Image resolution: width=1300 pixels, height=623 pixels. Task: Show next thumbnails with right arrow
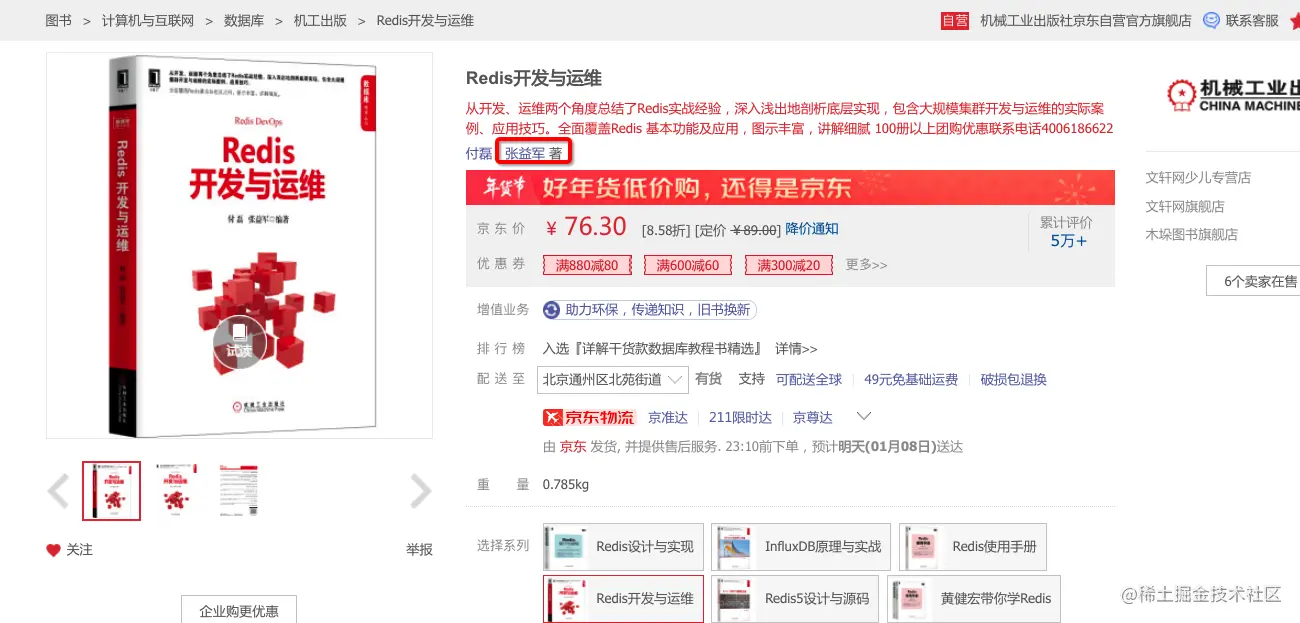coord(421,491)
